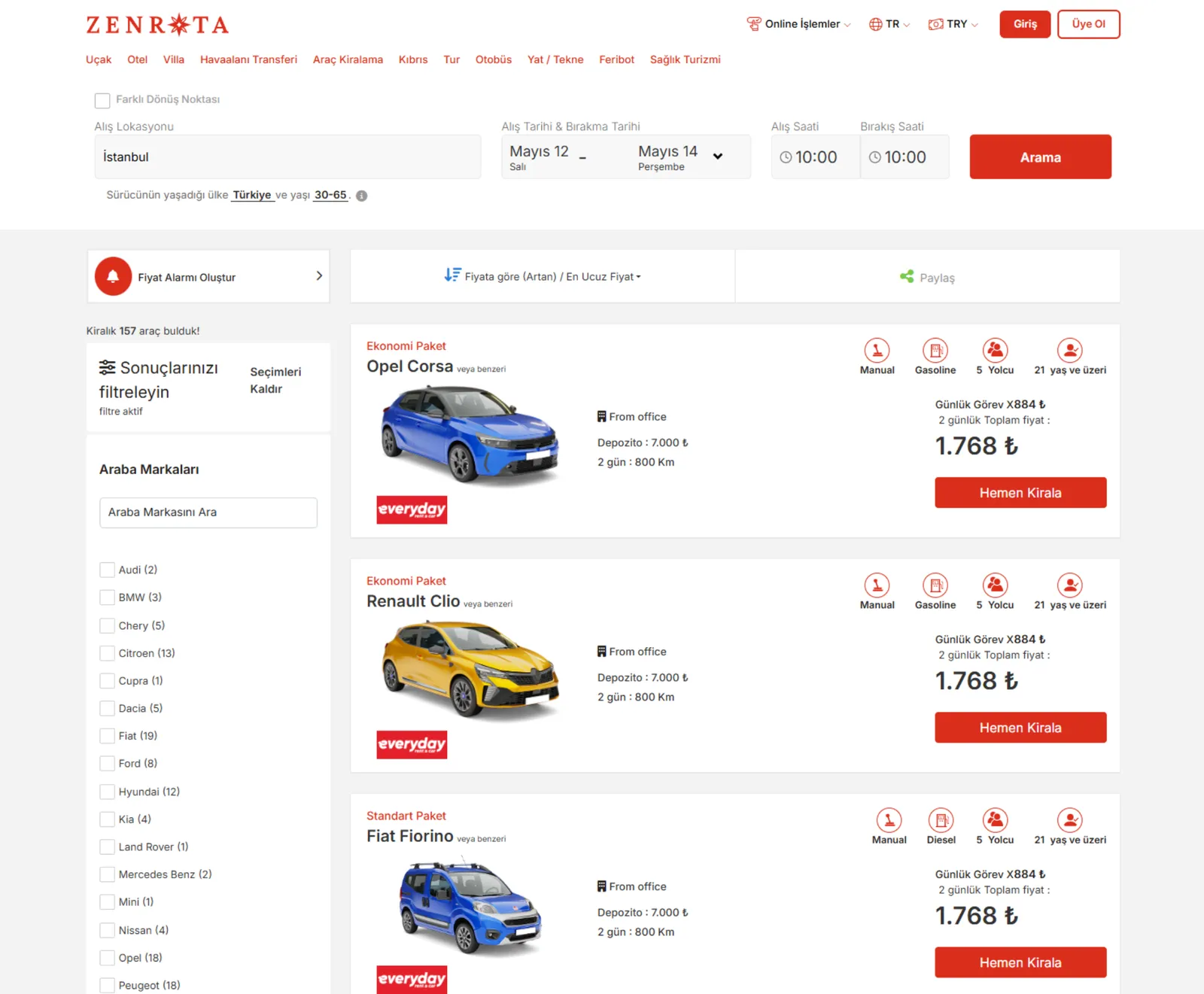Expand Fiyat Alarmı Oluştur arrow

(319, 276)
